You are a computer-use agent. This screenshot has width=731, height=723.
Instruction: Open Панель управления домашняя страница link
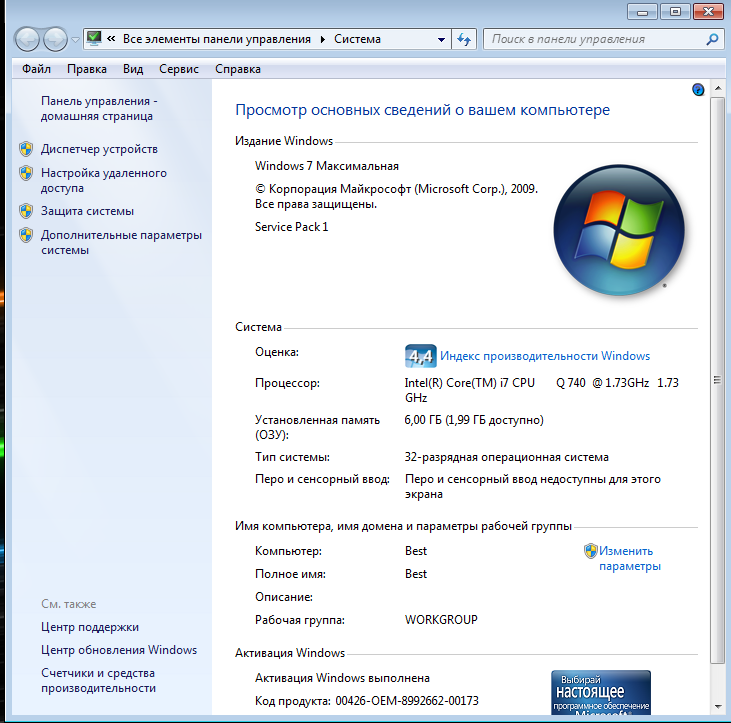click(99, 109)
